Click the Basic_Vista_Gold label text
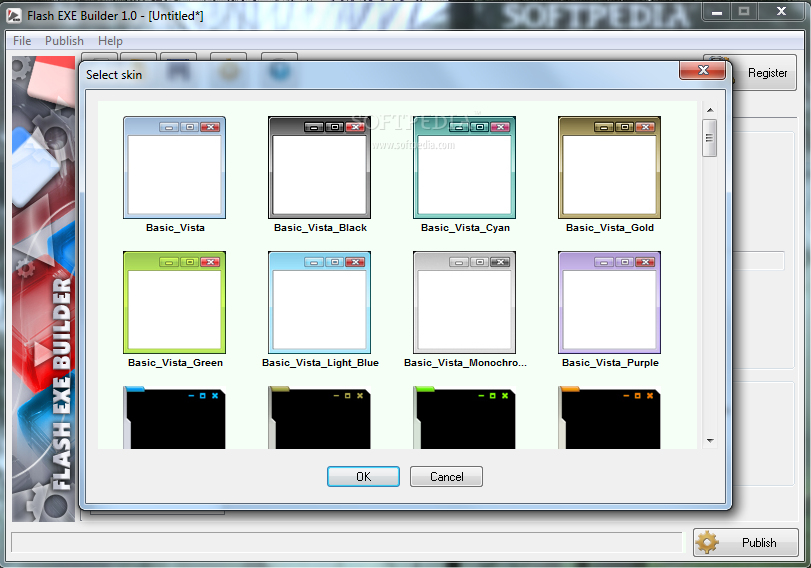811x568 pixels. click(610, 228)
